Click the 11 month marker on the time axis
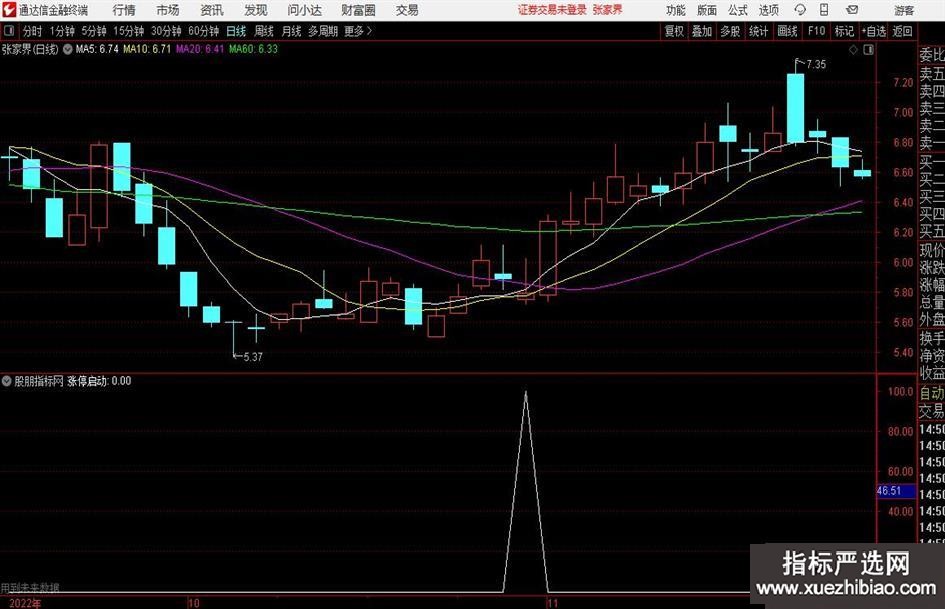Image resolution: width=945 pixels, height=609 pixels. pos(552,603)
